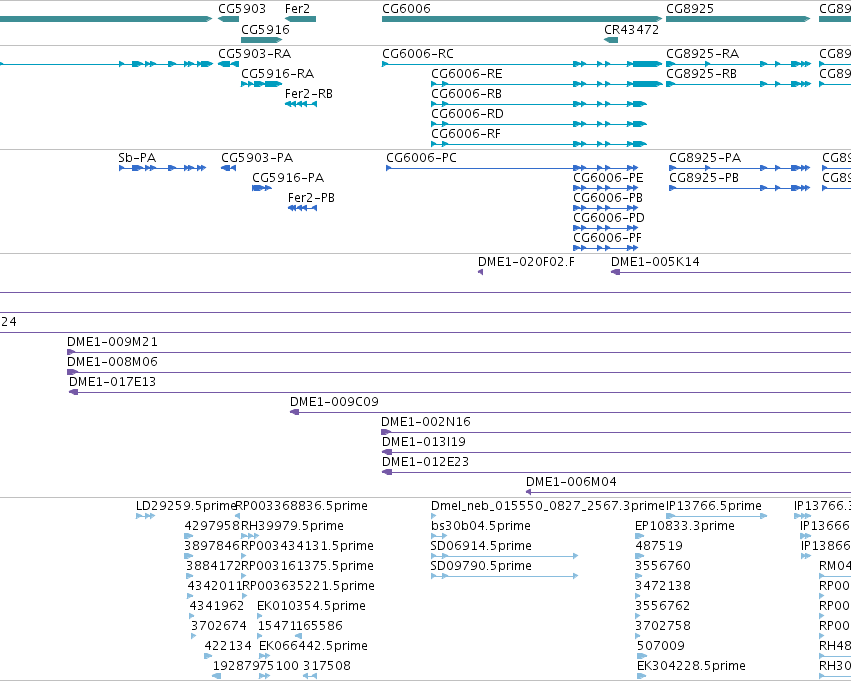Open EST feature 3702674
The height and width of the screenshot is (681, 851).
pyautogui.click(x=218, y=626)
